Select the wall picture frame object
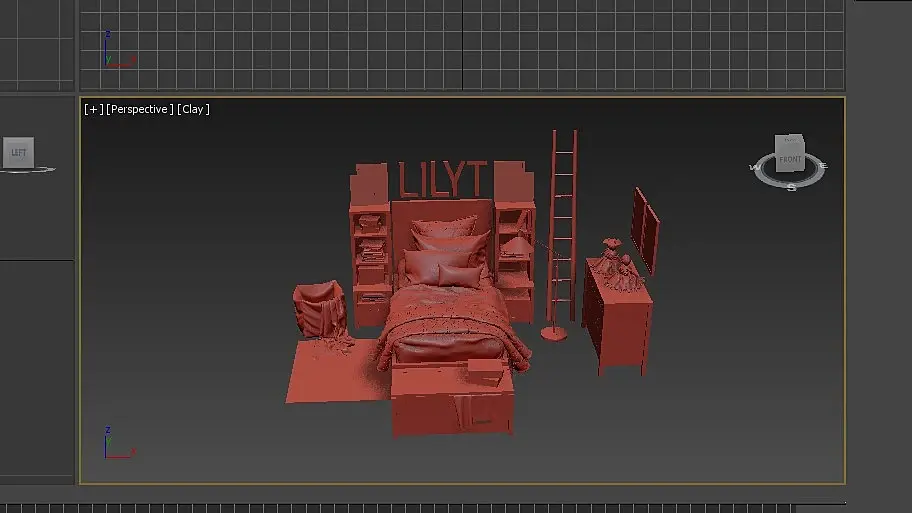 645,230
